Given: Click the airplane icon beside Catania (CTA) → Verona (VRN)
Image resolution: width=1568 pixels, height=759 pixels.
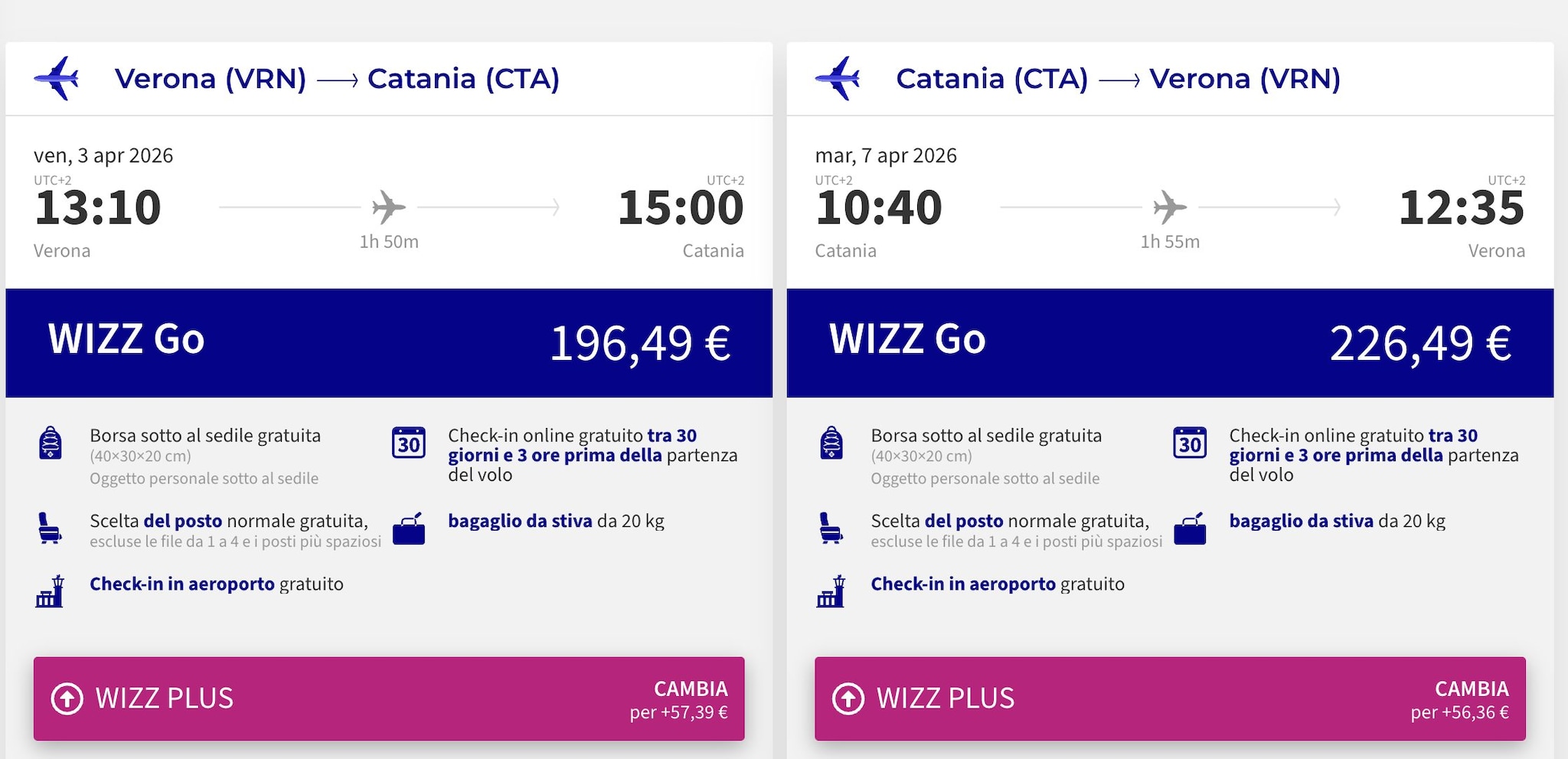Looking at the screenshot, I should tap(837, 78).
